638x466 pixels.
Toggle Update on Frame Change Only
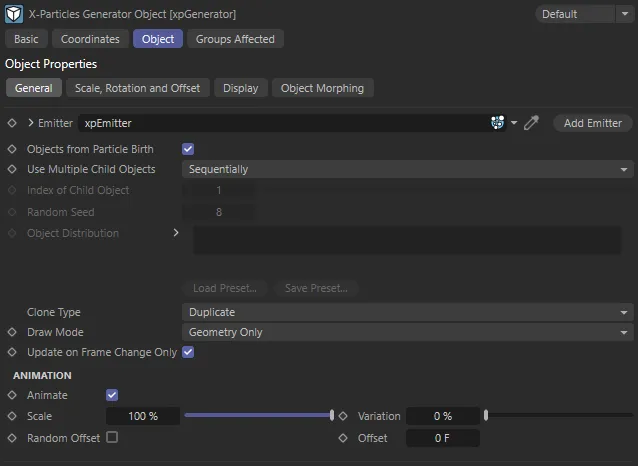[188, 352]
